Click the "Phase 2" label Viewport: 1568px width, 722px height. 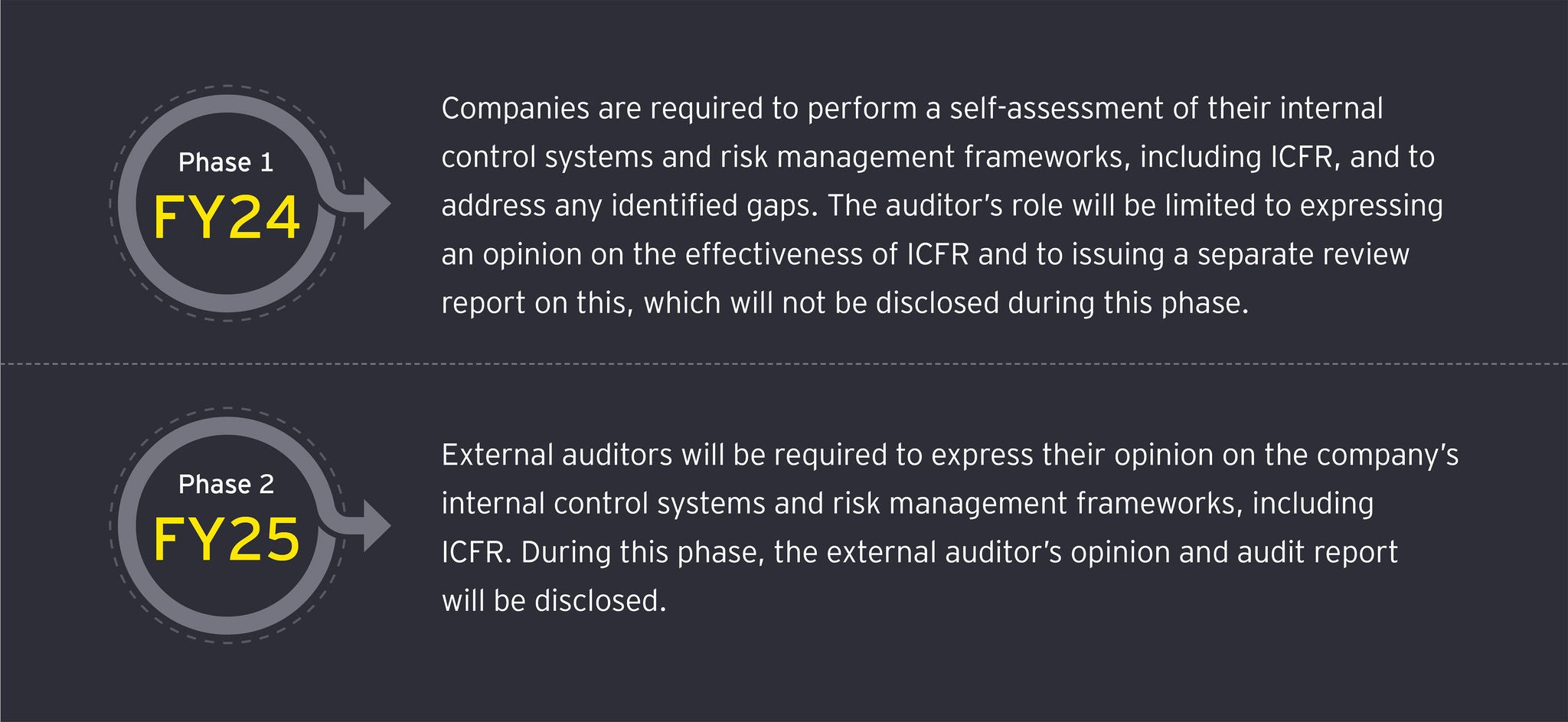(226, 485)
